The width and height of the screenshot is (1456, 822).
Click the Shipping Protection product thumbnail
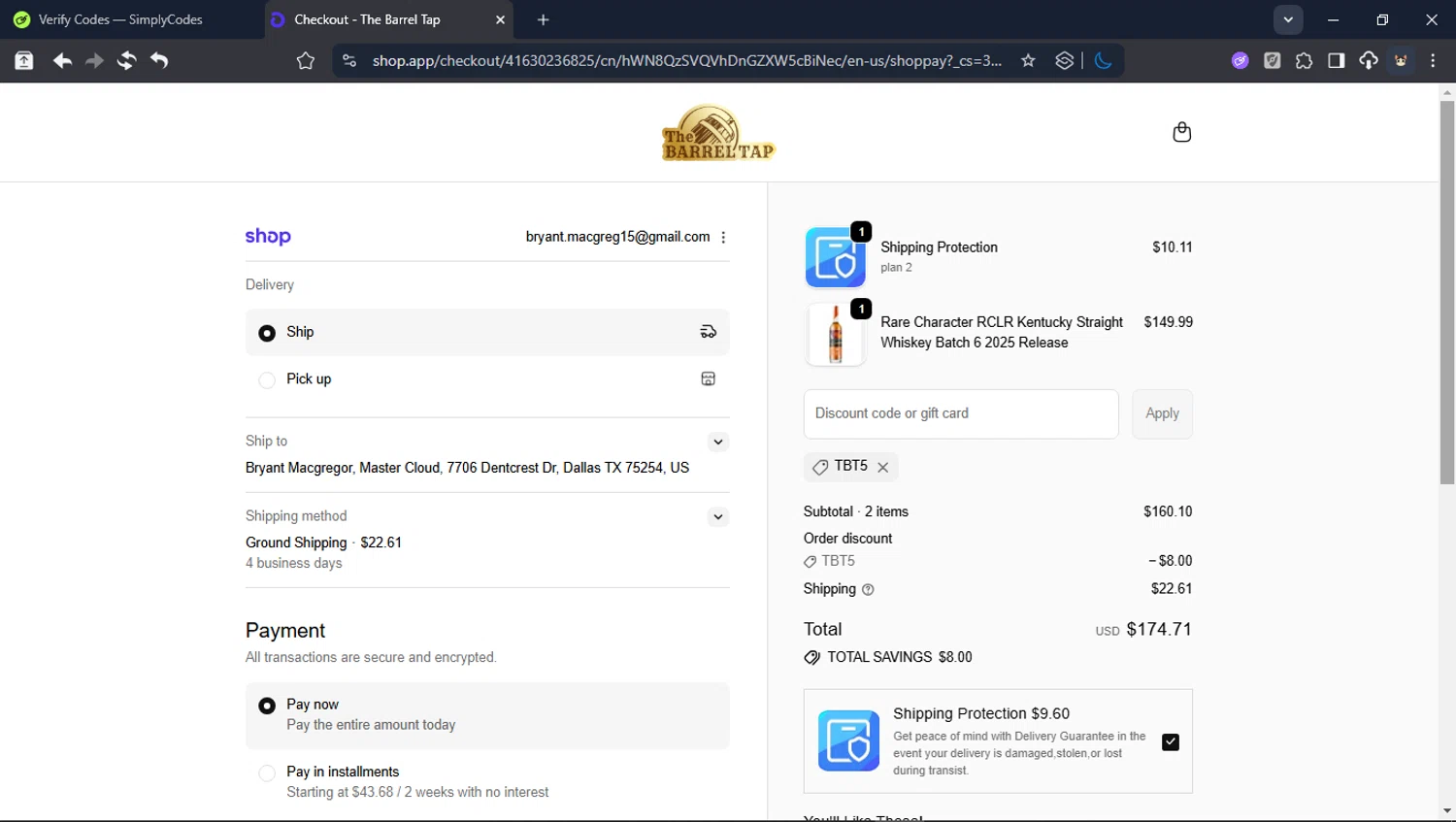pyautogui.click(x=835, y=257)
